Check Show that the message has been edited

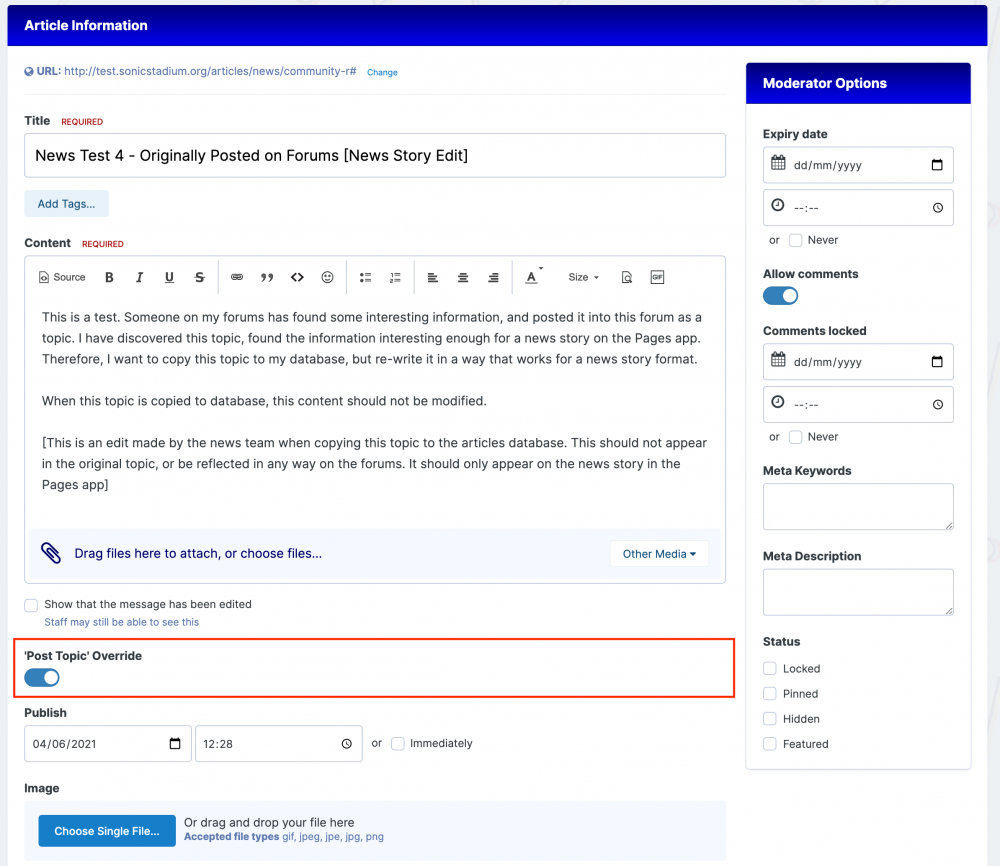pyautogui.click(x=31, y=605)
